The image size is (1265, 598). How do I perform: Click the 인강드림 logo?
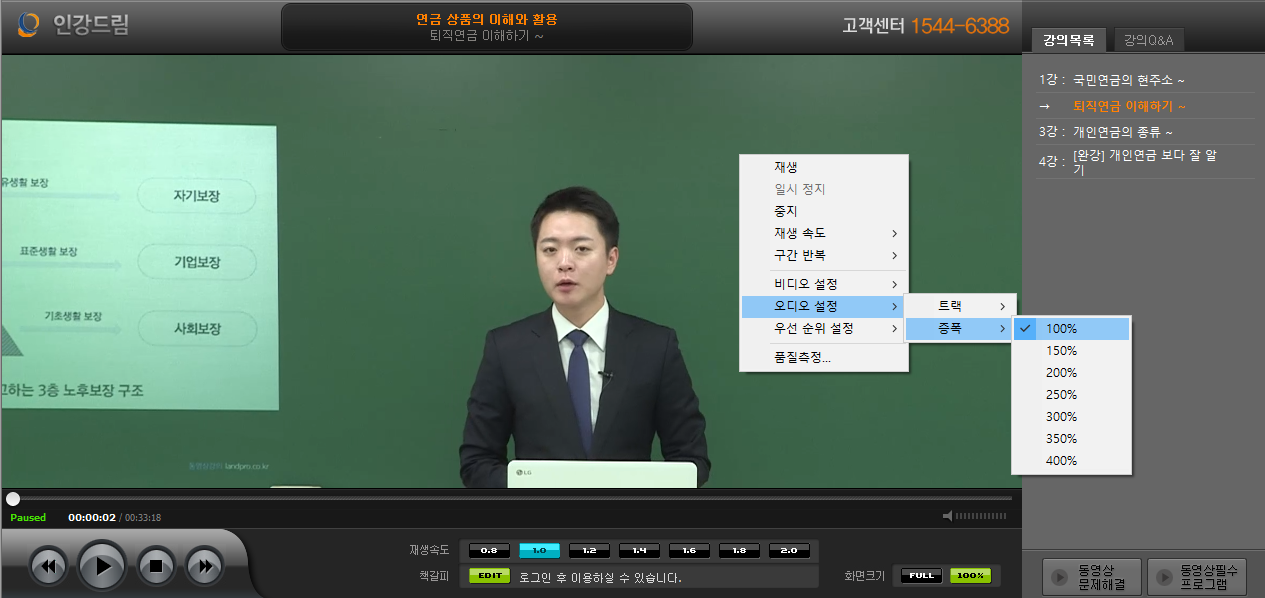[x=73, y=25]
